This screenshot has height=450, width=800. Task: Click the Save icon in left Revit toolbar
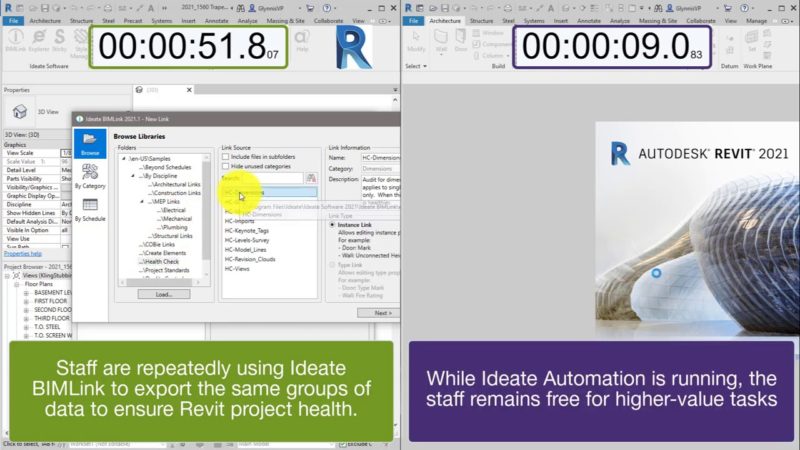click(x=45, y=8)
